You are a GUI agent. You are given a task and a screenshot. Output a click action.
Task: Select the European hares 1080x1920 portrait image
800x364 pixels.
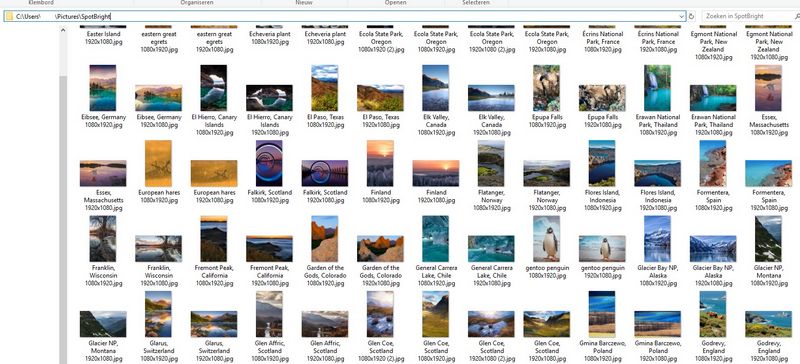tap(158, 163)
